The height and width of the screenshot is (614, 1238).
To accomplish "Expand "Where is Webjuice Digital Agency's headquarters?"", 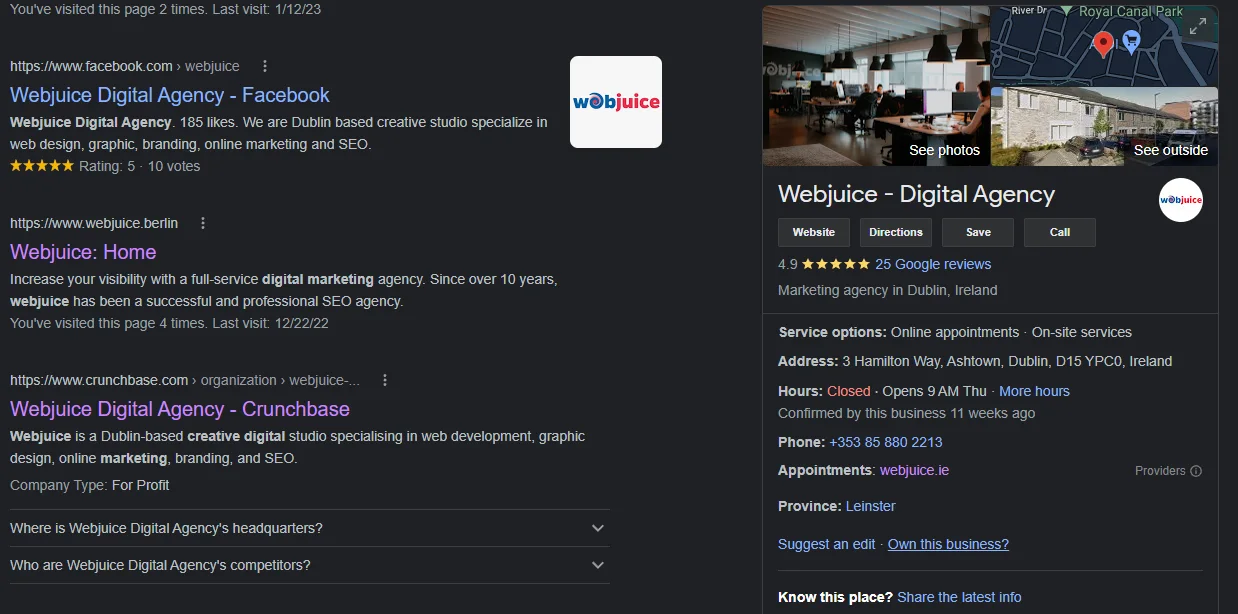I will click(310, 528).
